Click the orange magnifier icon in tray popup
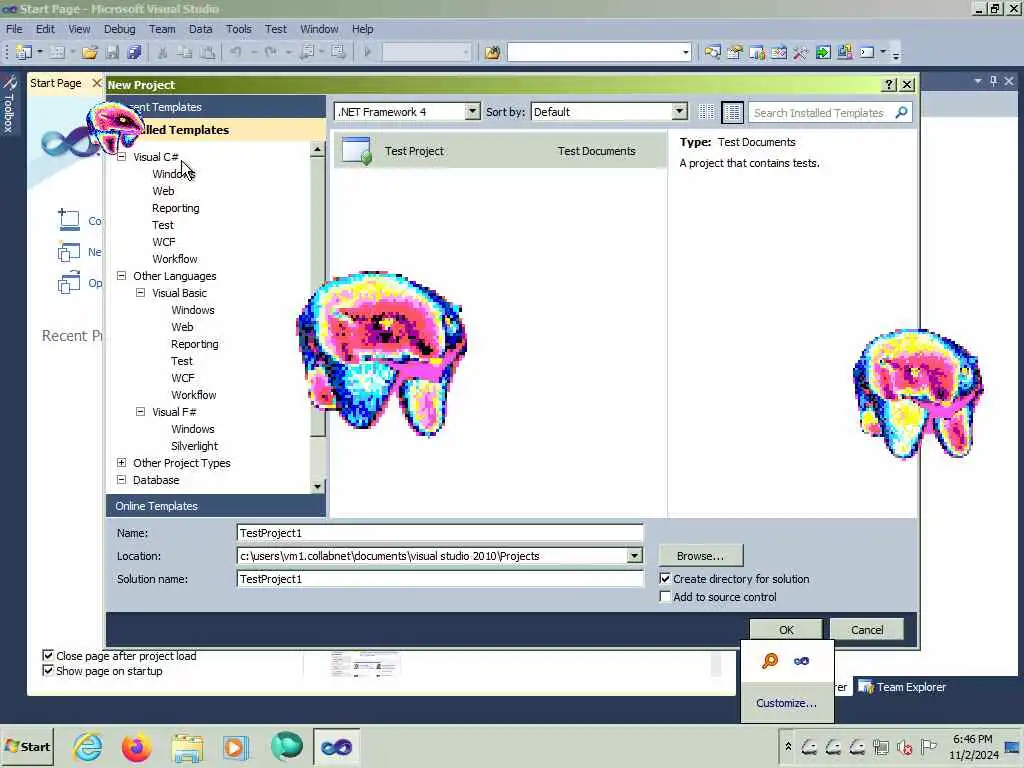1024x768 pixels. pos(770,661)
